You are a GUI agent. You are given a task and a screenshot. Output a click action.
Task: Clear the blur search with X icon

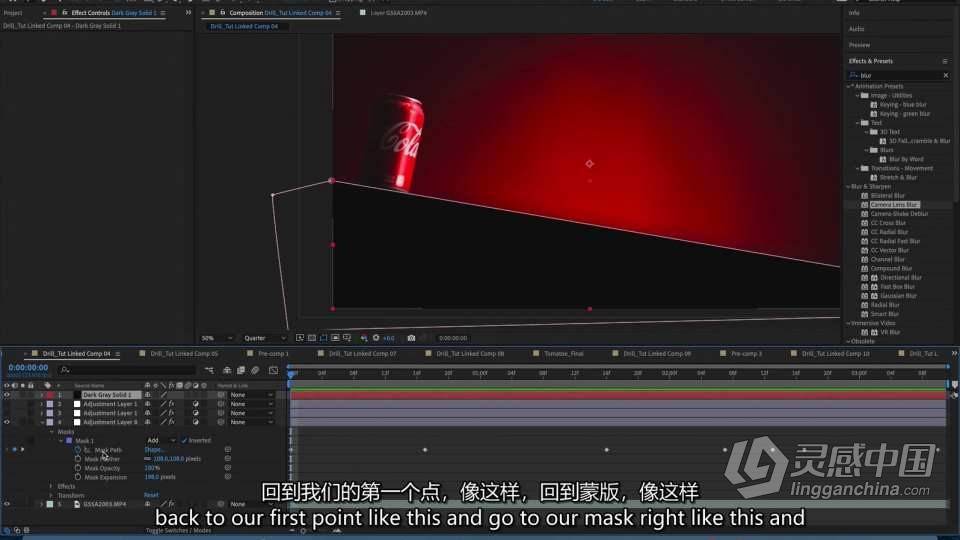point(946,75)
